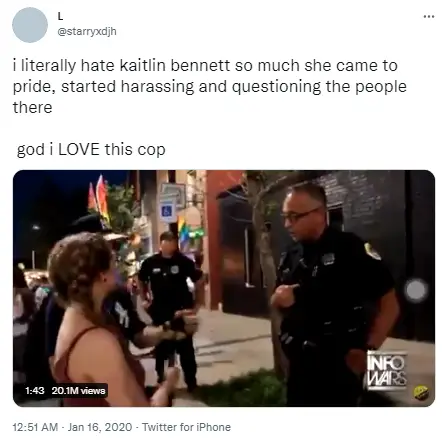
Task: Click the 20.1M views label
Action: pyautogui.click(x=78, y=390)
